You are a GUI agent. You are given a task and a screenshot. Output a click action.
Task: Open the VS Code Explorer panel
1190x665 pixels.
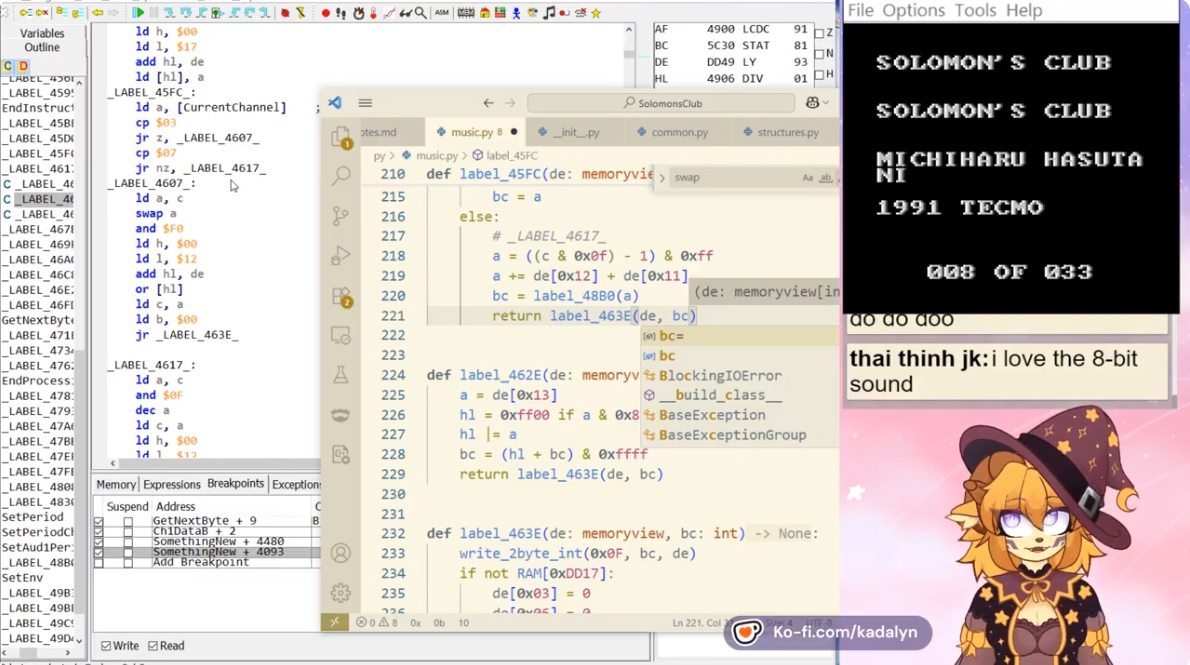(341, 136)
